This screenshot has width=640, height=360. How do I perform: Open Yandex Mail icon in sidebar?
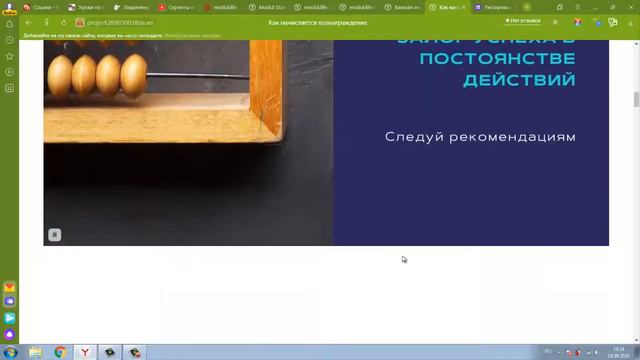[x=9, y=287]
